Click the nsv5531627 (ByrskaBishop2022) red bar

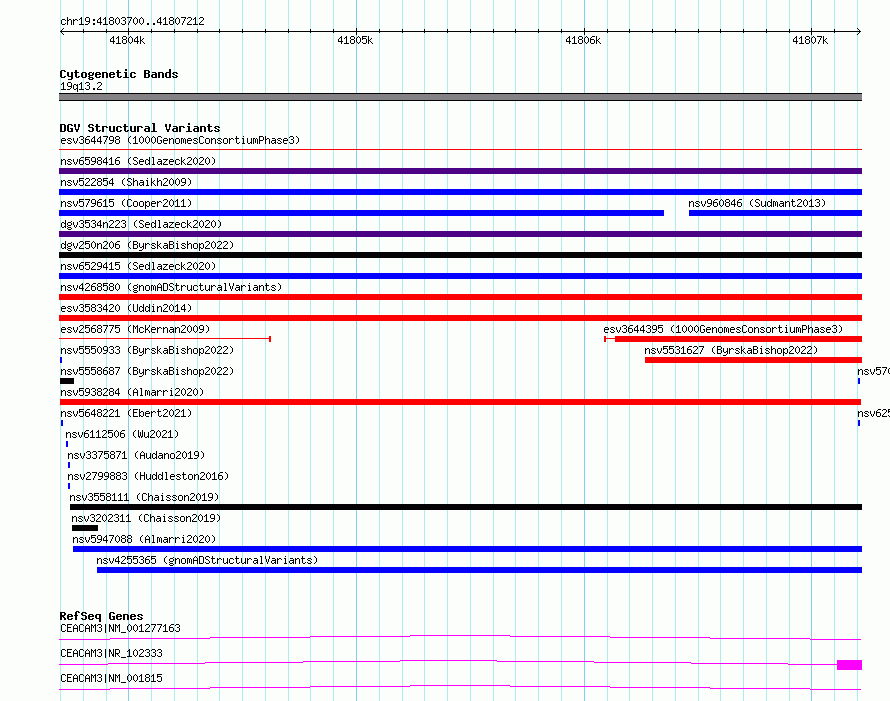(753, 360)
